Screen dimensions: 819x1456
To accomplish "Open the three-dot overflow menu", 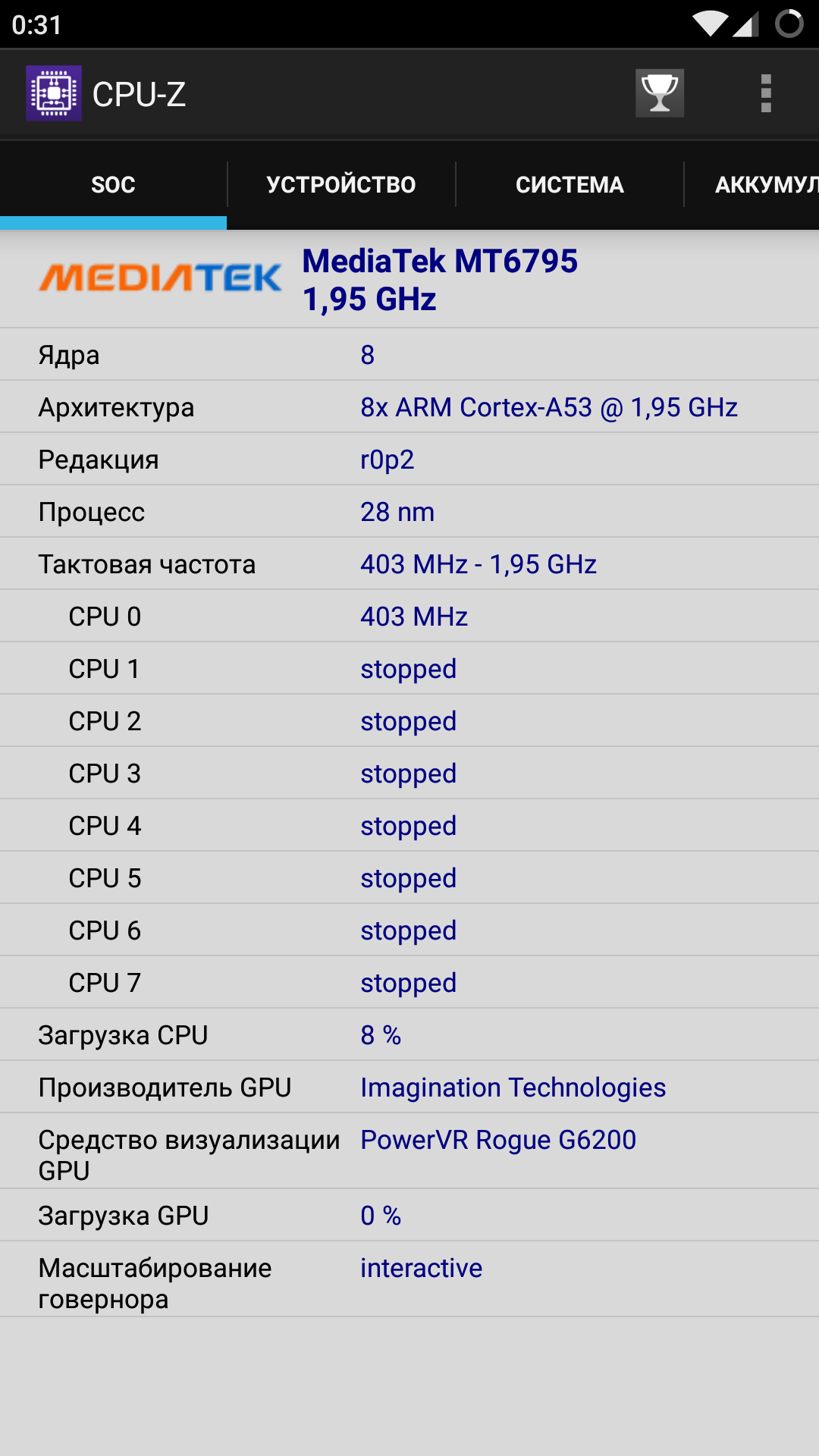I will (x=766, y=93).
